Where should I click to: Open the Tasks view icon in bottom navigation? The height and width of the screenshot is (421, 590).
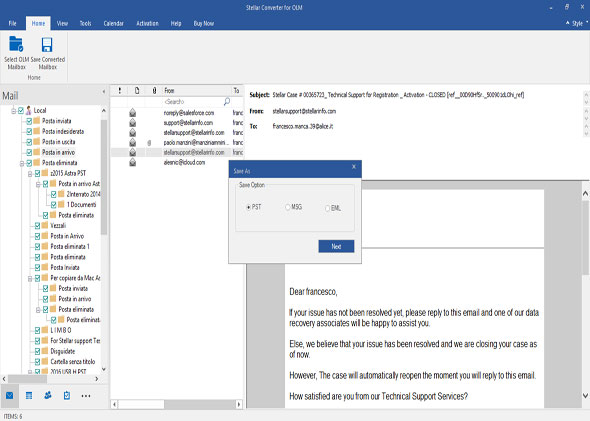[x=67, y=395]
